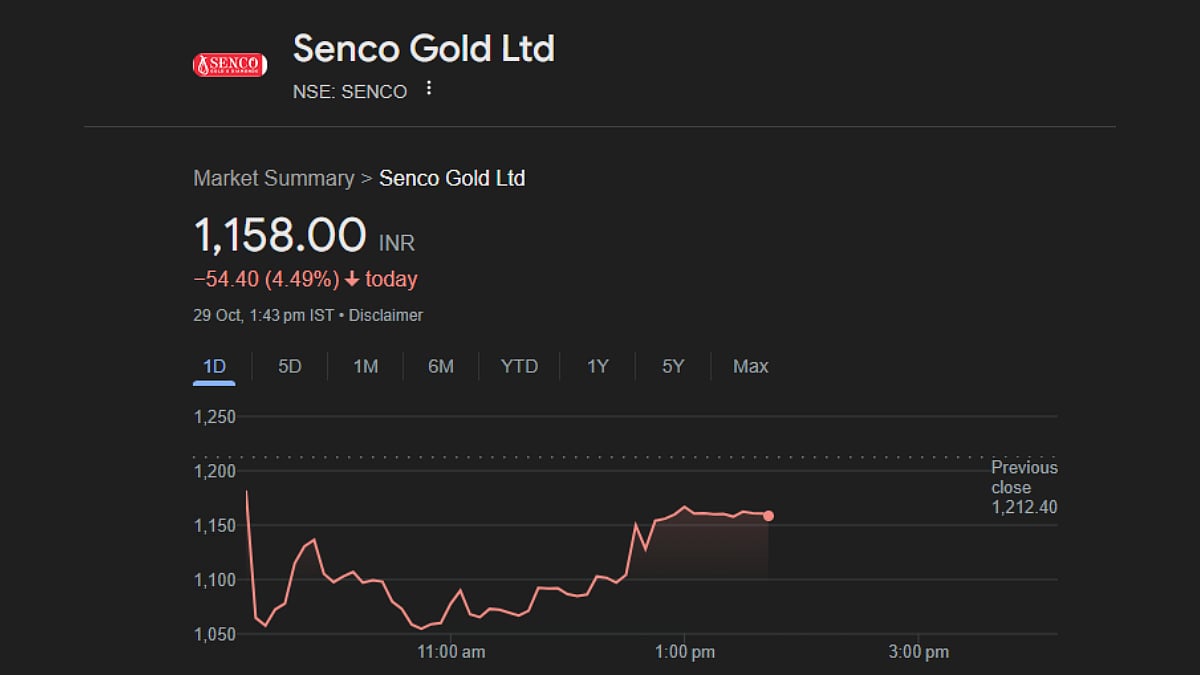Viewport: 1200px width, 675px height.
Task: Switch to the 1M chart tab
Action: (x=365, y=366)
